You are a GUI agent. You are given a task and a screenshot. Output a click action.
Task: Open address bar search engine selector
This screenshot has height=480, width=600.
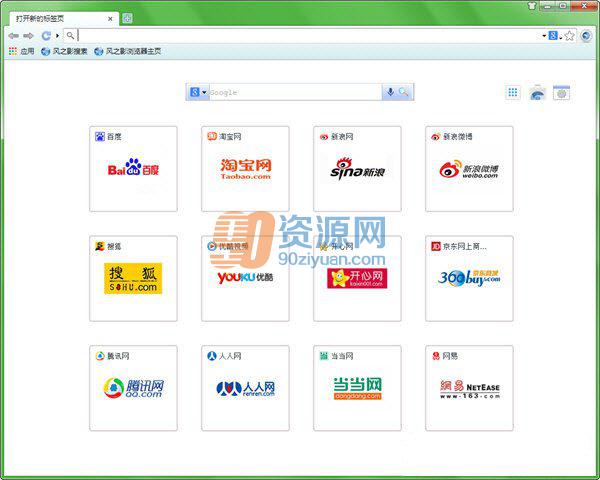click(x=555, y=36)
